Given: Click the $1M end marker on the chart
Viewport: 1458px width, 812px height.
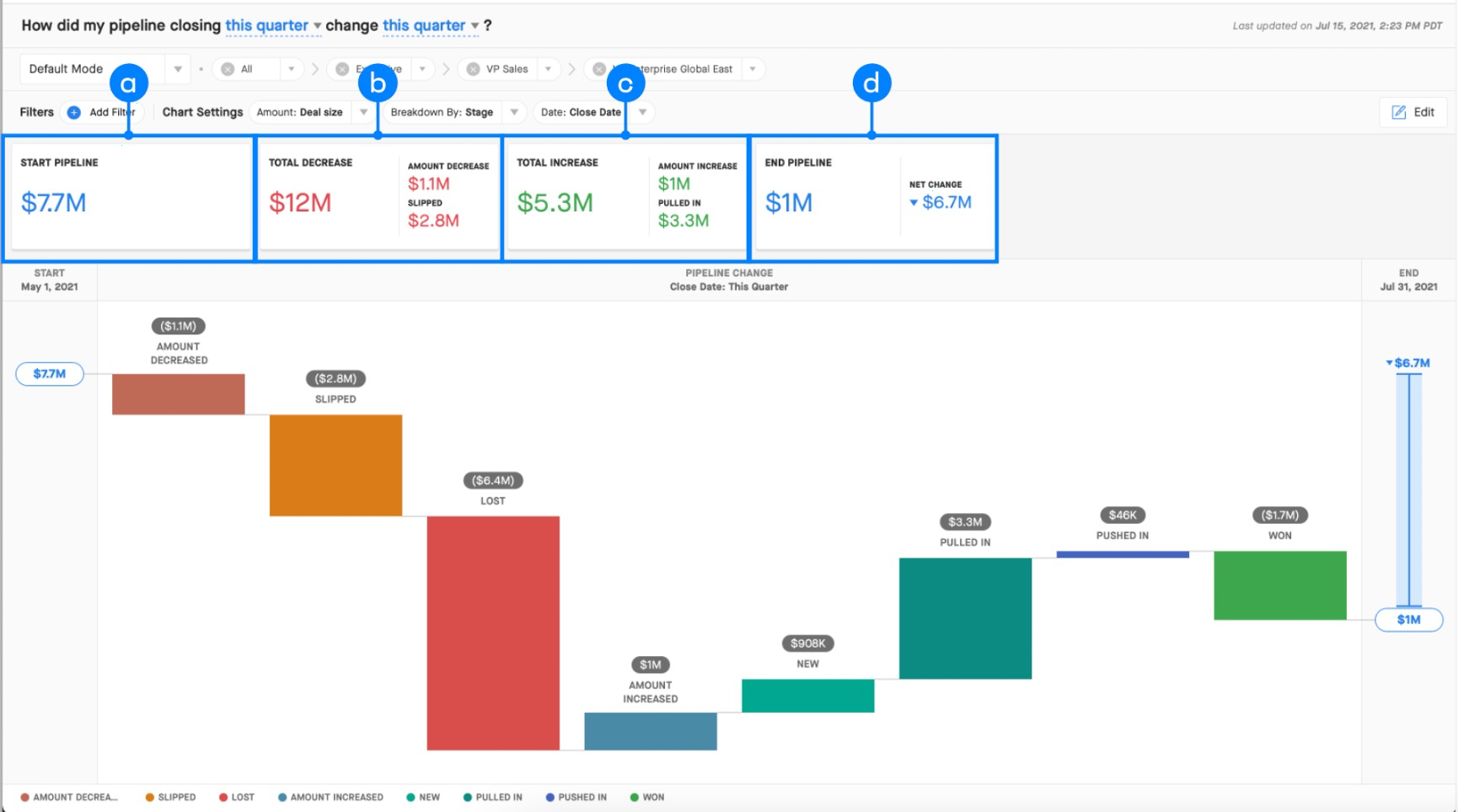Looking at the screenshot, I should [1409, 620].
